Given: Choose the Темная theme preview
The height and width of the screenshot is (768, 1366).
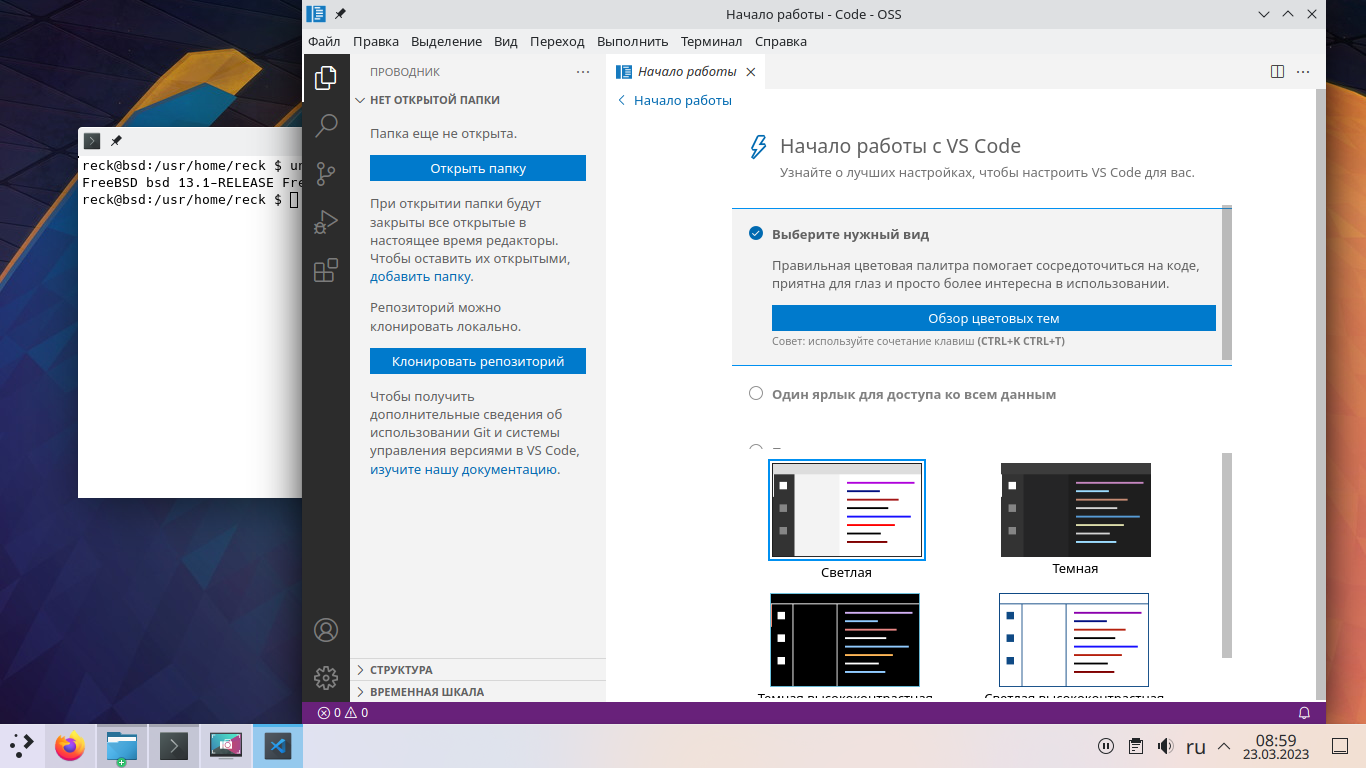Looking at the screenshot, I should tap(1076, 510).
